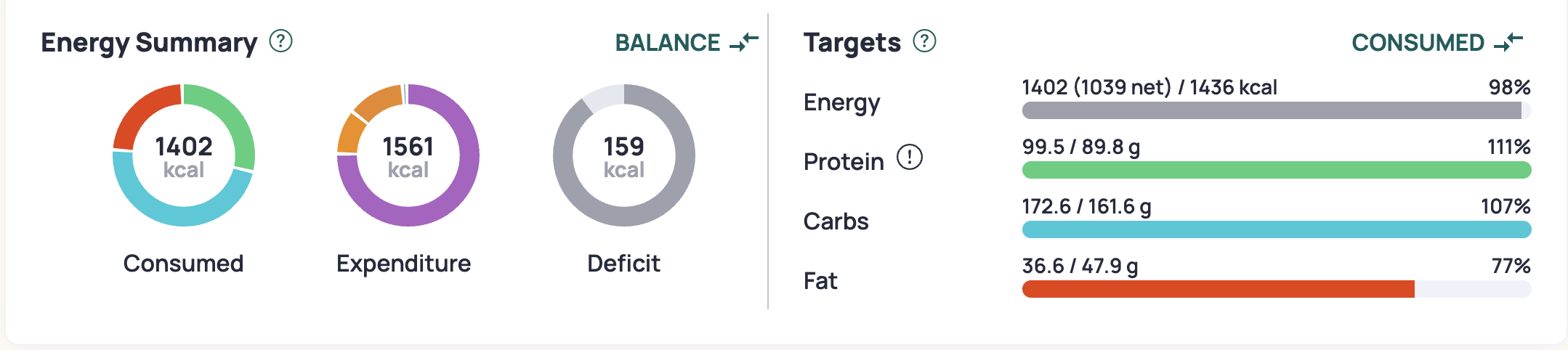Click the Expenditure caption under the donut
The image size is (1568, 350).
tap(403, 264)
